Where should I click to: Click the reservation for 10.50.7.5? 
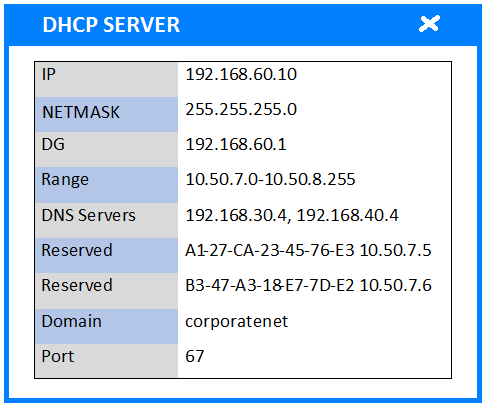308,250
